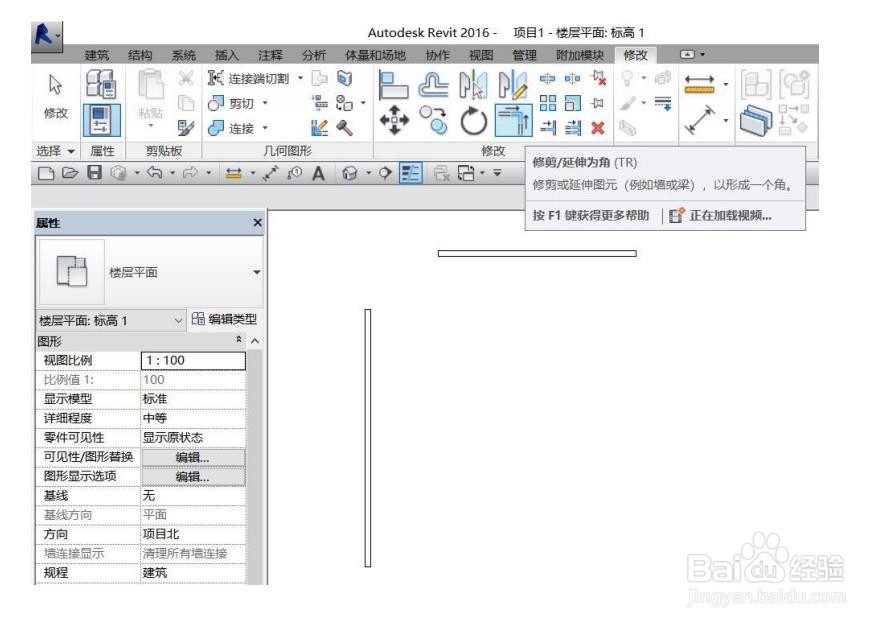Click the Unpin icon with red x
The image size is (895, 627).
(x=598, y=78)
